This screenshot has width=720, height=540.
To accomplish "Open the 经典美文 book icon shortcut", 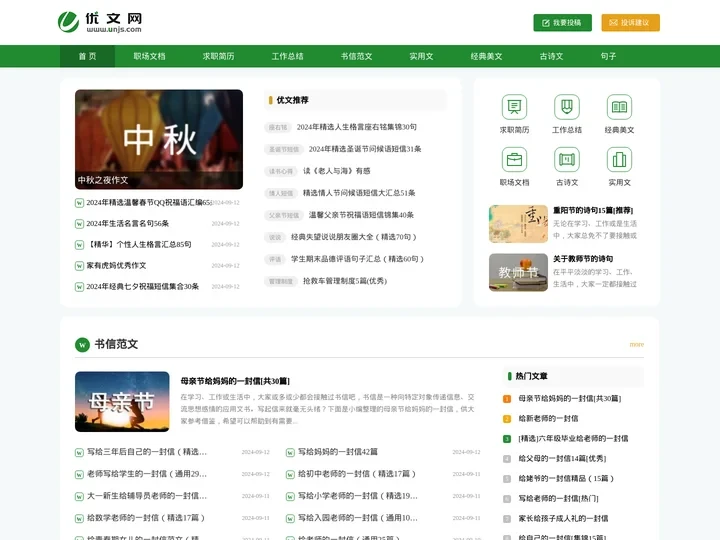I will [619, 107].
